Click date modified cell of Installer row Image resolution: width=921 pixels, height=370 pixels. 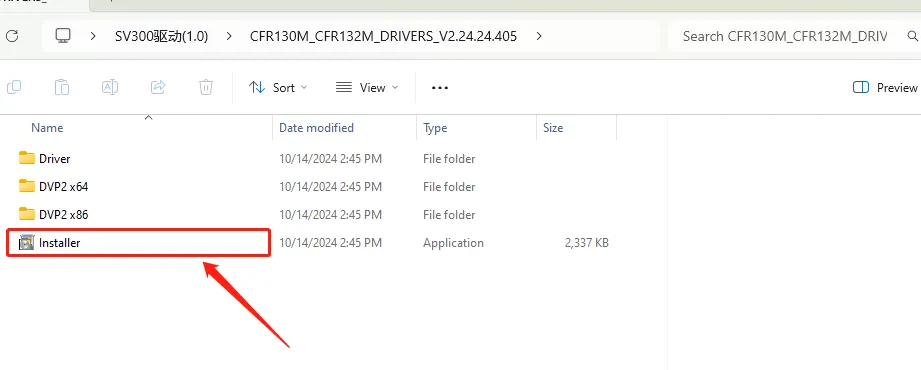pyautogui.click(x=330, y=243)
